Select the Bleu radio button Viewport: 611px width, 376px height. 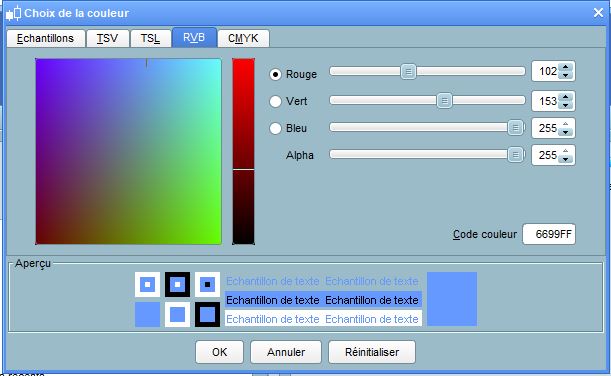pyautogui.click(x=275, y=128)
